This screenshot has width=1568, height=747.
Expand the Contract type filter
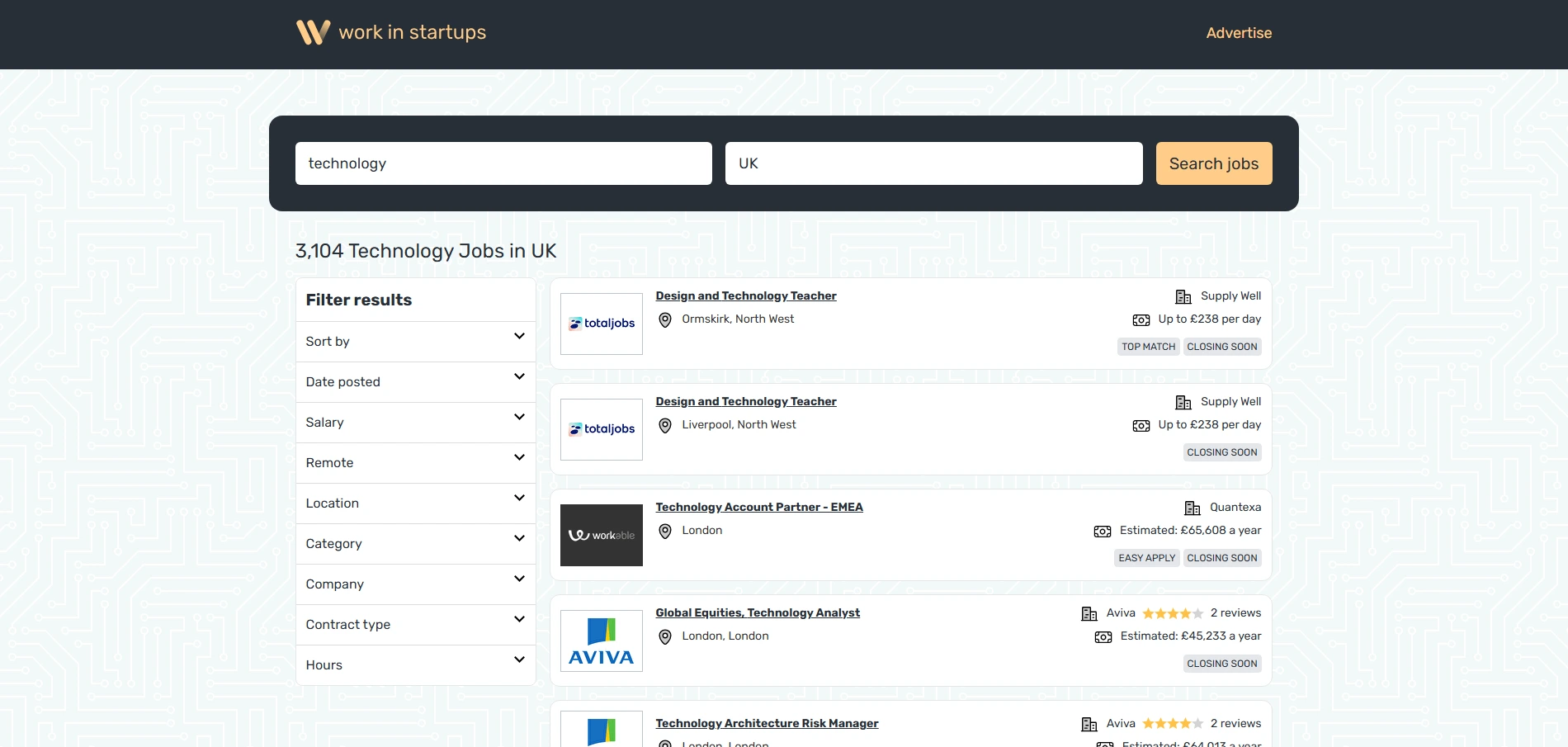(x=416, y=625)
